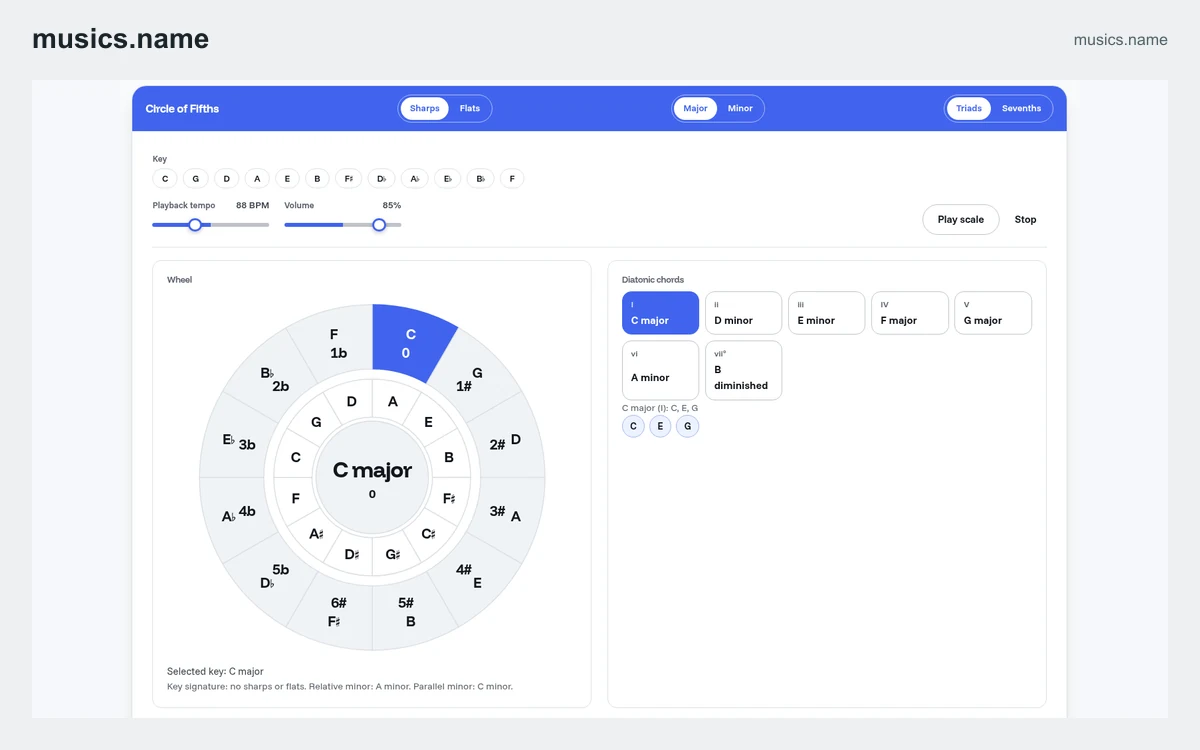The width and height of the screenshot is (1200, 750).
Task: Select the F 1b wheel segment
Action: (x=337, y=343)
